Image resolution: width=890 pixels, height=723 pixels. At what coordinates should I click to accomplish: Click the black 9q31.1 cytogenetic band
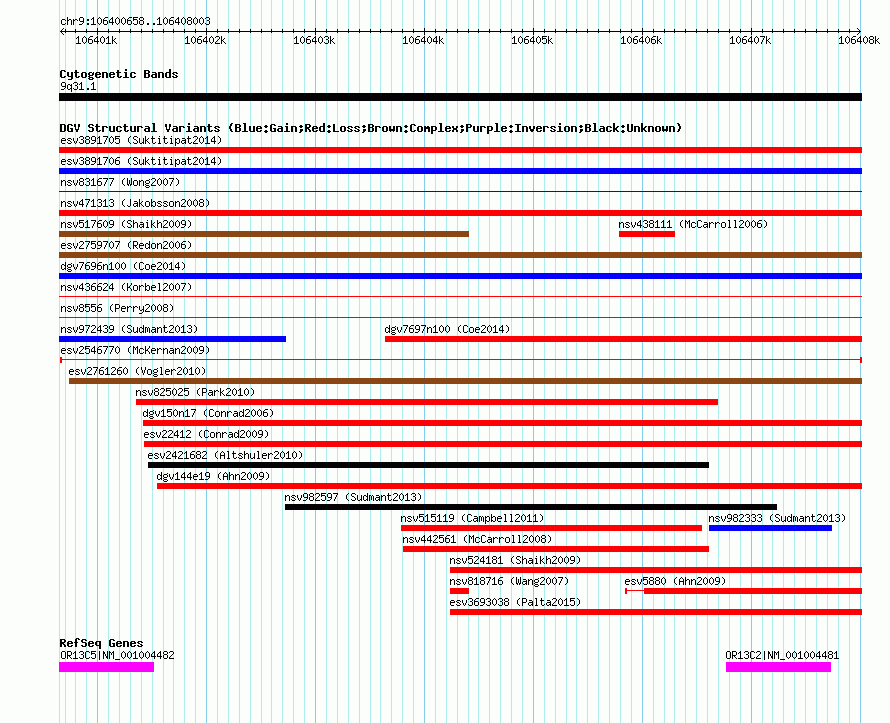tap(460, 97)
